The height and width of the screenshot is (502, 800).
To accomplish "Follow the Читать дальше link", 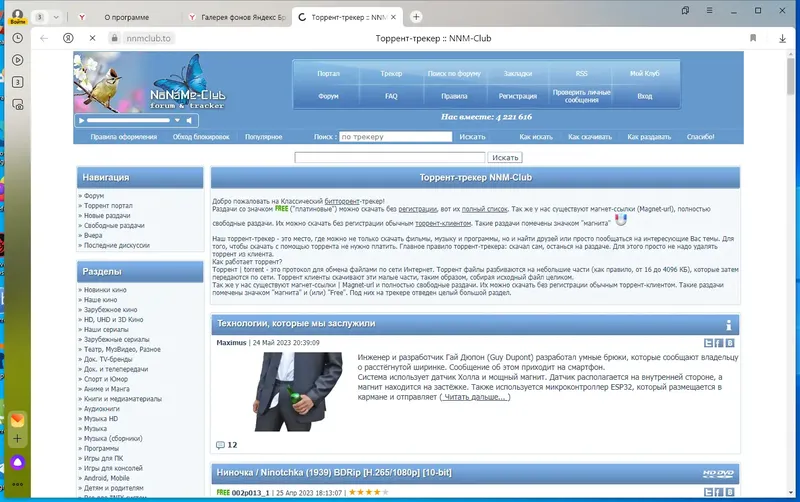I will click(x=474, y=397).
